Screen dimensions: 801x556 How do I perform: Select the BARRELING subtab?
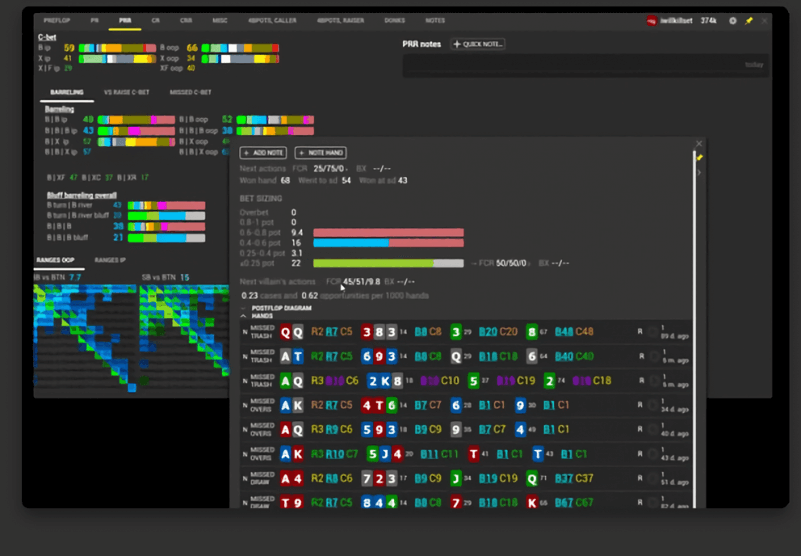67,92
